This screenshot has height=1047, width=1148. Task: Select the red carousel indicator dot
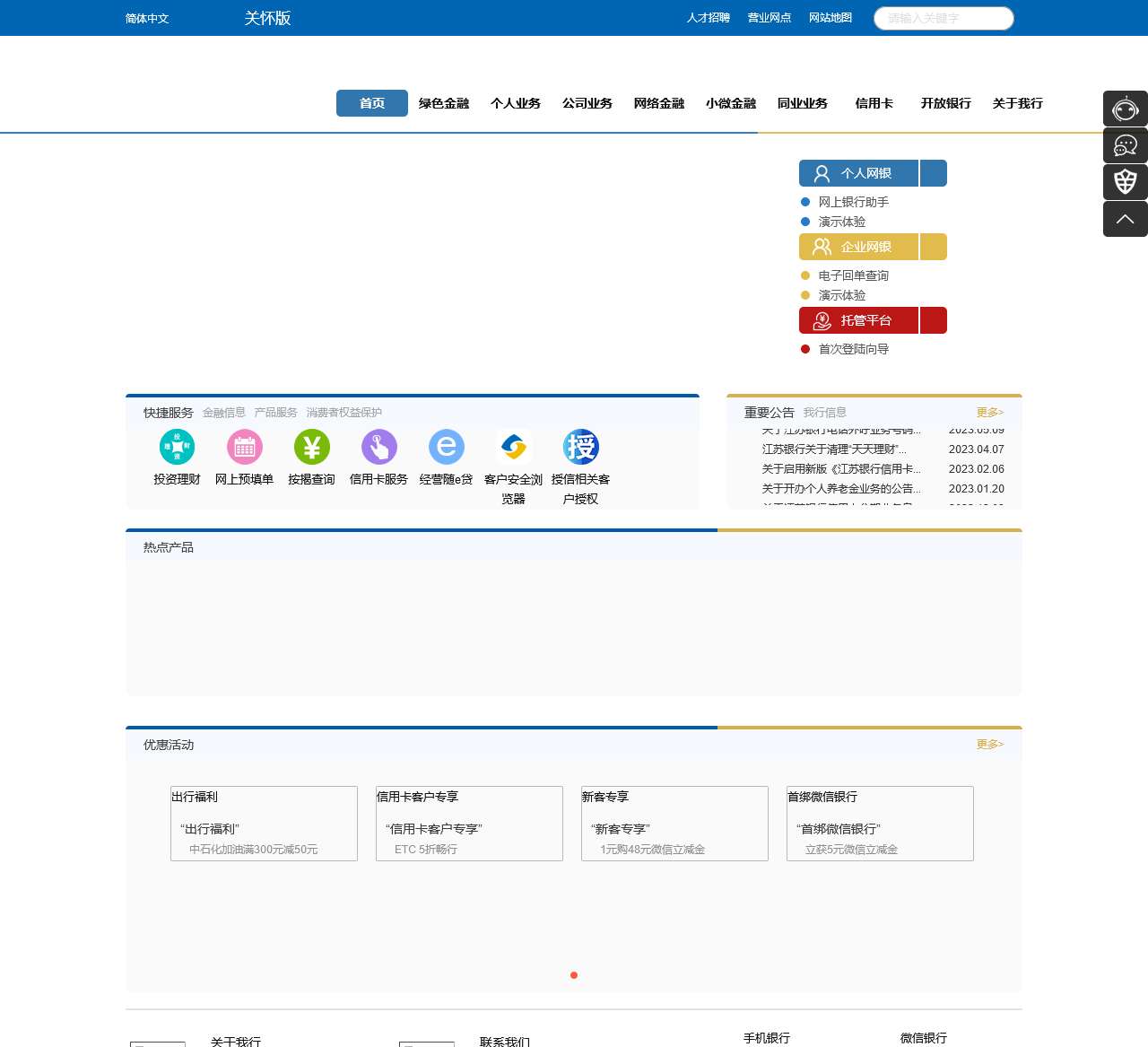click(574, 975)
